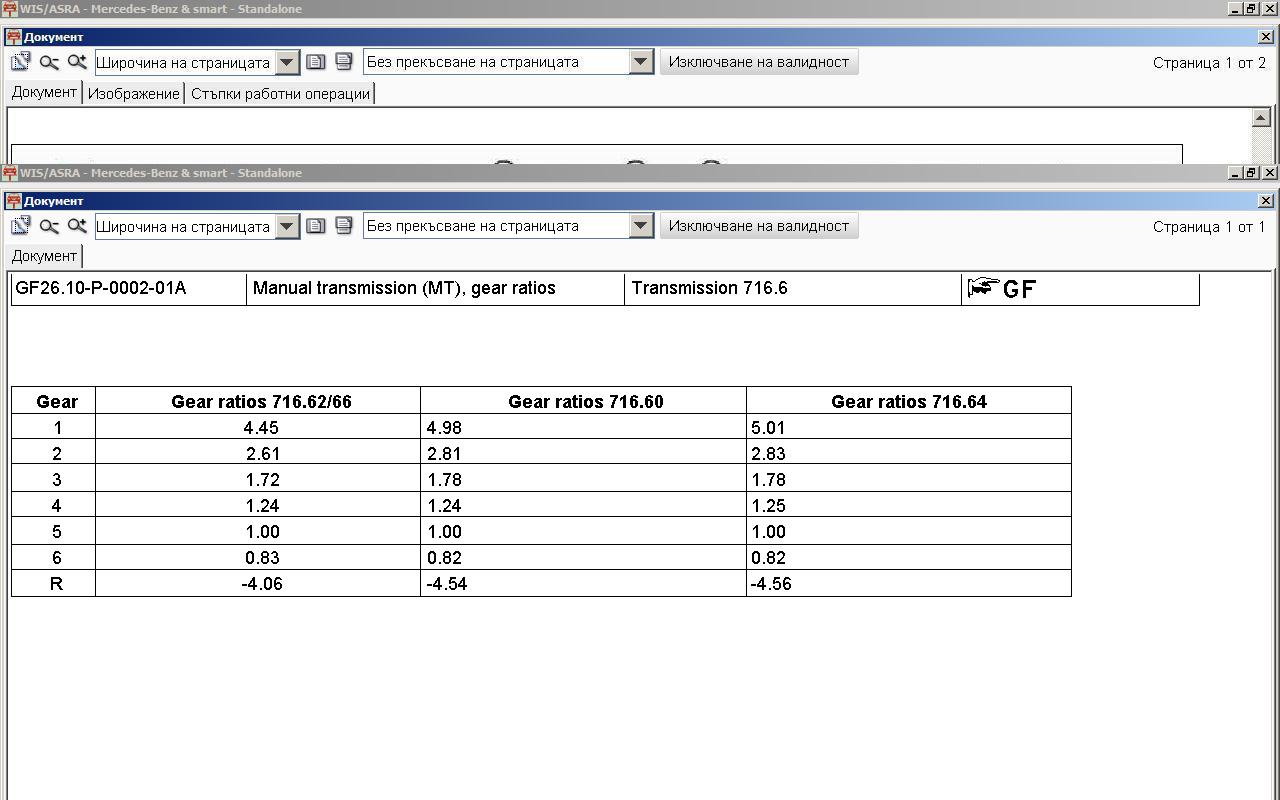Click the 'R' reverse gear row label

point(56,584)
